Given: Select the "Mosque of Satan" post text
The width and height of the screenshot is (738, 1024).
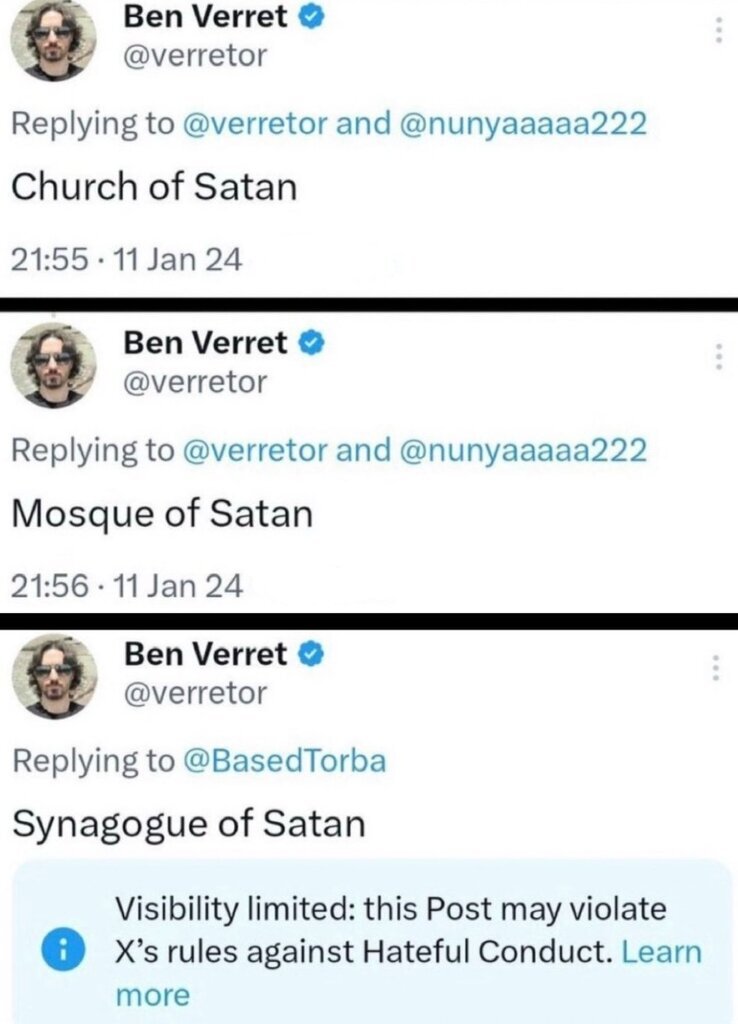Looking at the screenshot, I should tap(161, 515).
